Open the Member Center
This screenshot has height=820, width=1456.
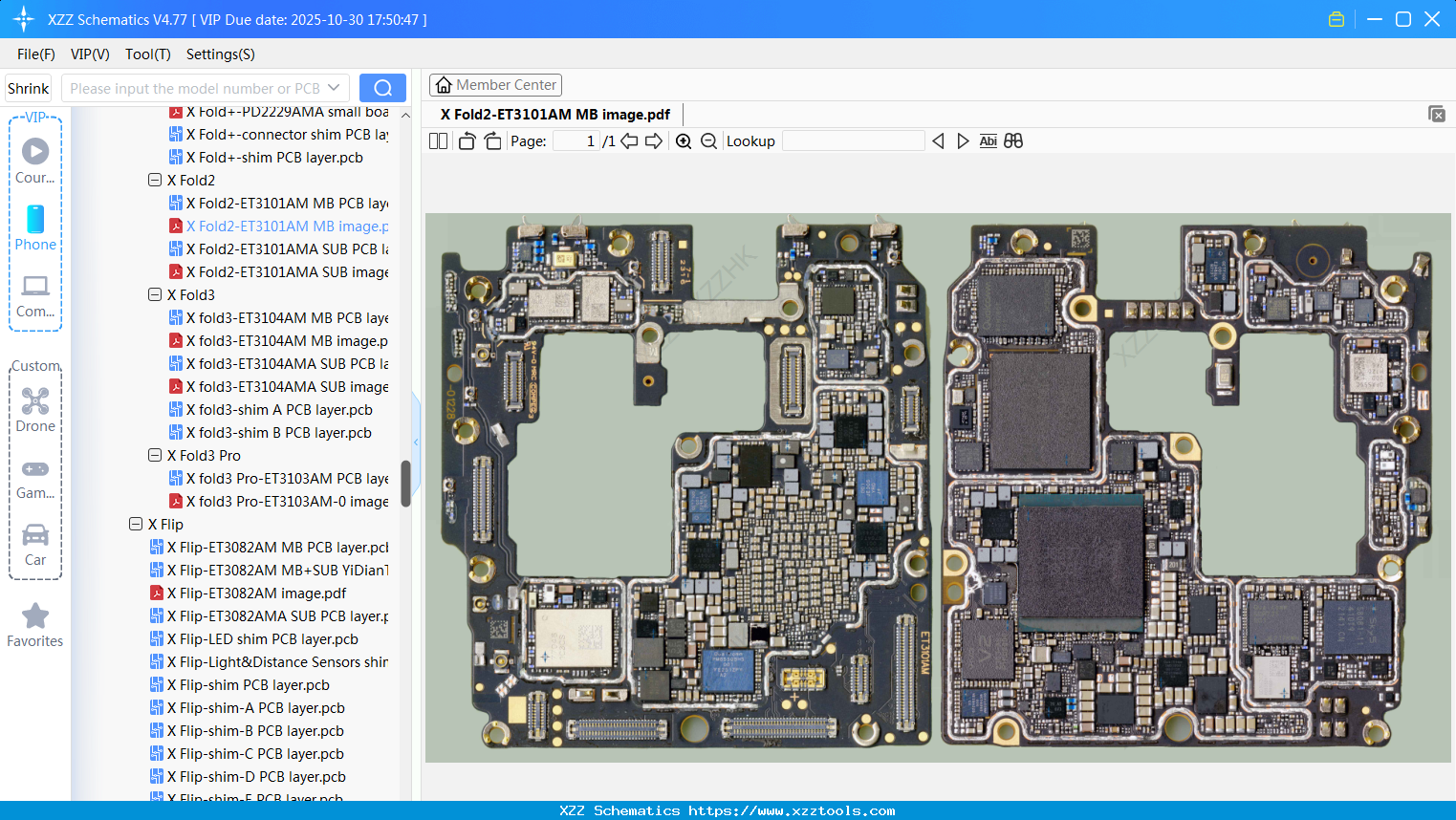pyautogui.click(x=495, y=85)
